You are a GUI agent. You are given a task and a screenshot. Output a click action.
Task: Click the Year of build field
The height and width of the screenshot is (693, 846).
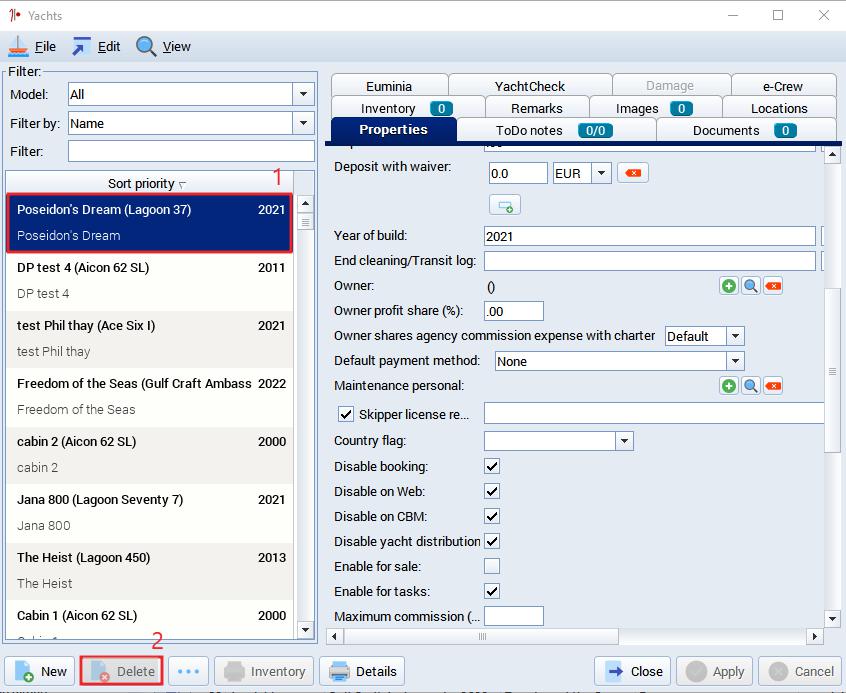(x=650, y=236)
